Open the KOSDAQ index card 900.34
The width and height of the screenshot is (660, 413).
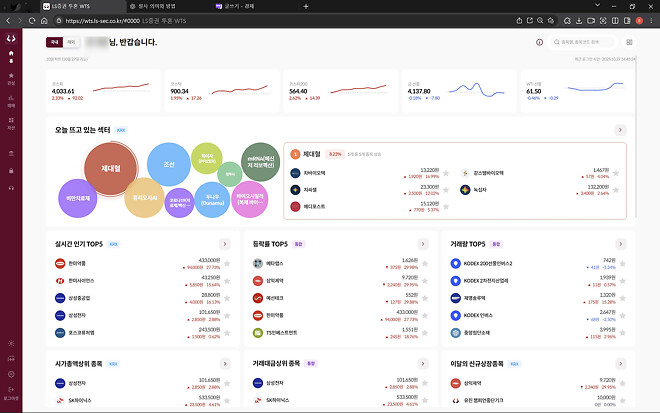pos(222,91)
